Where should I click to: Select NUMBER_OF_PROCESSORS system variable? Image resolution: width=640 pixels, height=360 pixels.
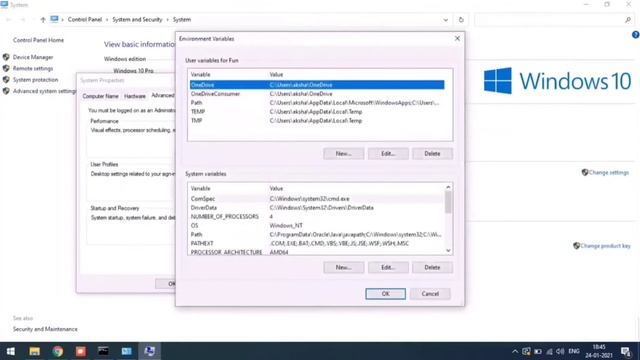pos(317,217)
